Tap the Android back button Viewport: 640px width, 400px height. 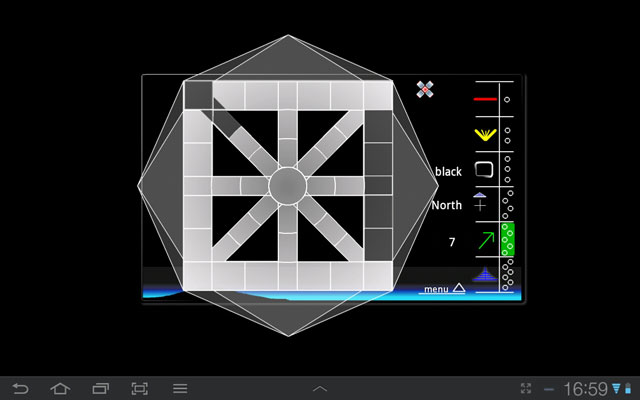pyautogui.click(x=20, y=389)
